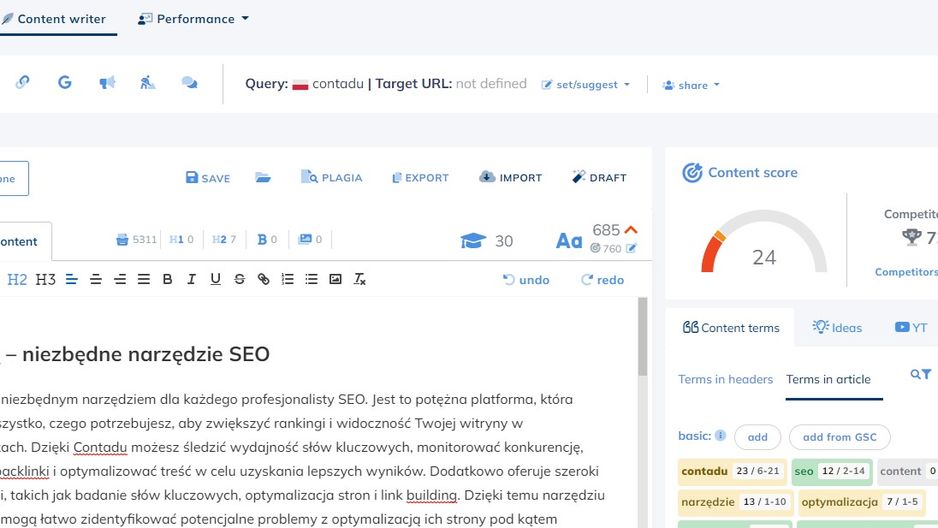Click the add from GSC button
This screenshot has height=528, width=938.
pyautogui.click(x=839, y=437)
